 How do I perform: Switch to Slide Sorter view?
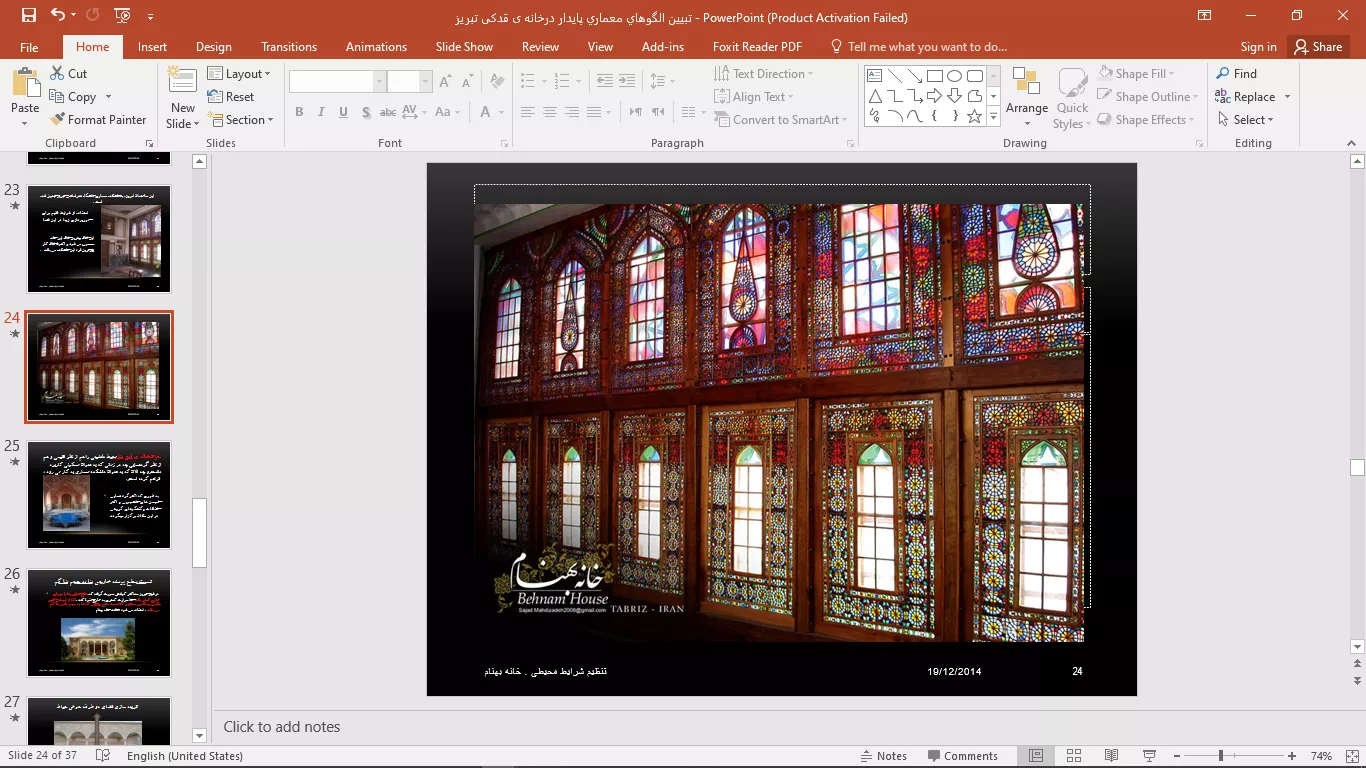coord(1074,756)
